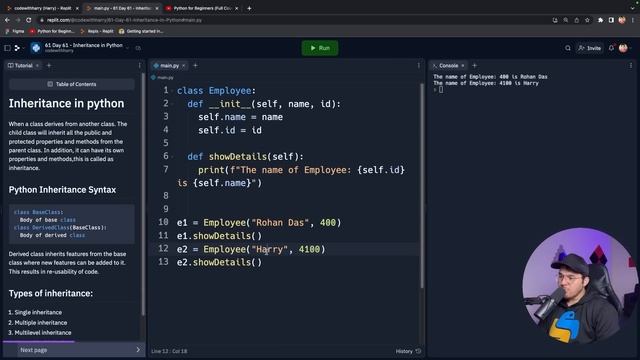Open the Python for Beginners bookmark

tap(52, 31)
